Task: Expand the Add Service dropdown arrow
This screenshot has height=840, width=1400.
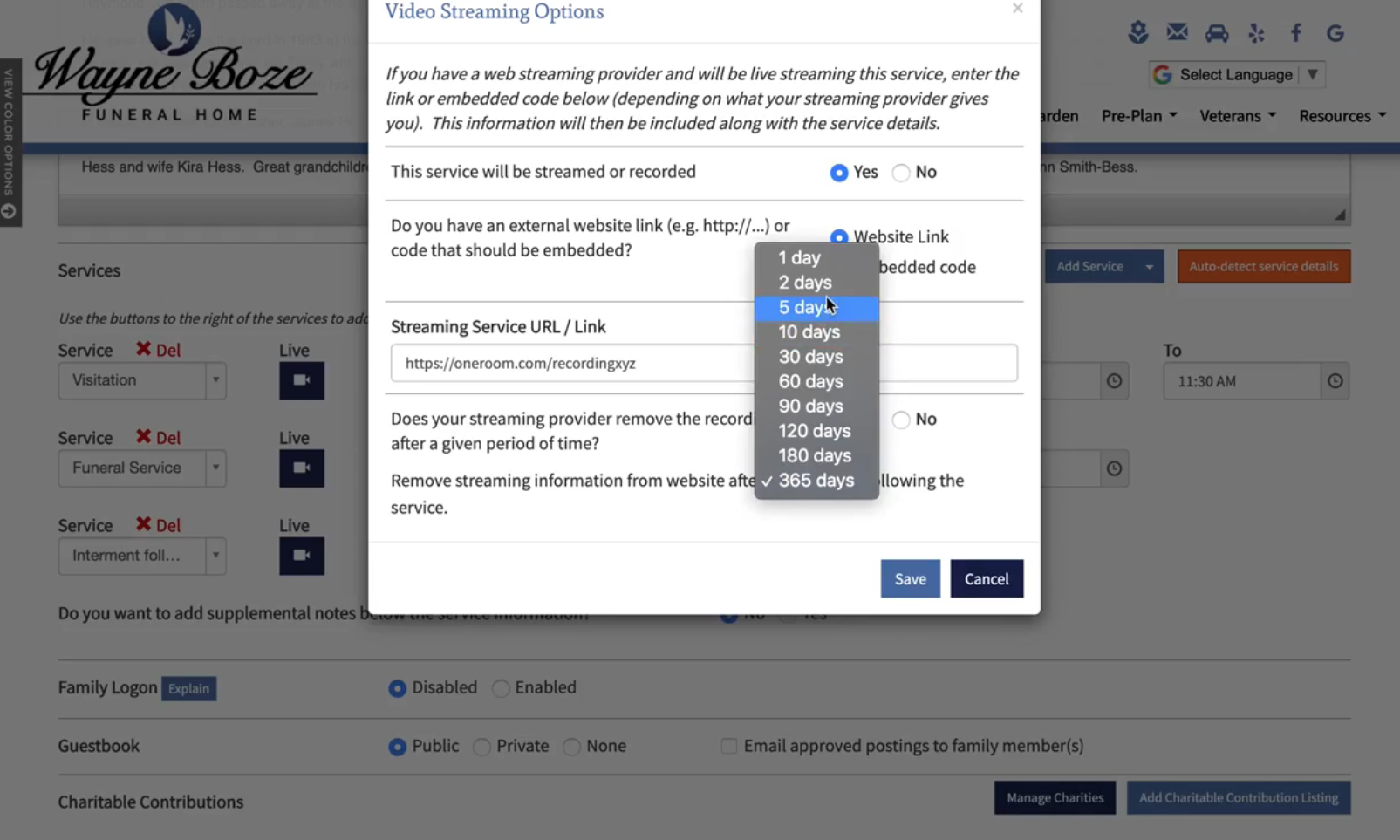Action: [x=1149, y=267]
